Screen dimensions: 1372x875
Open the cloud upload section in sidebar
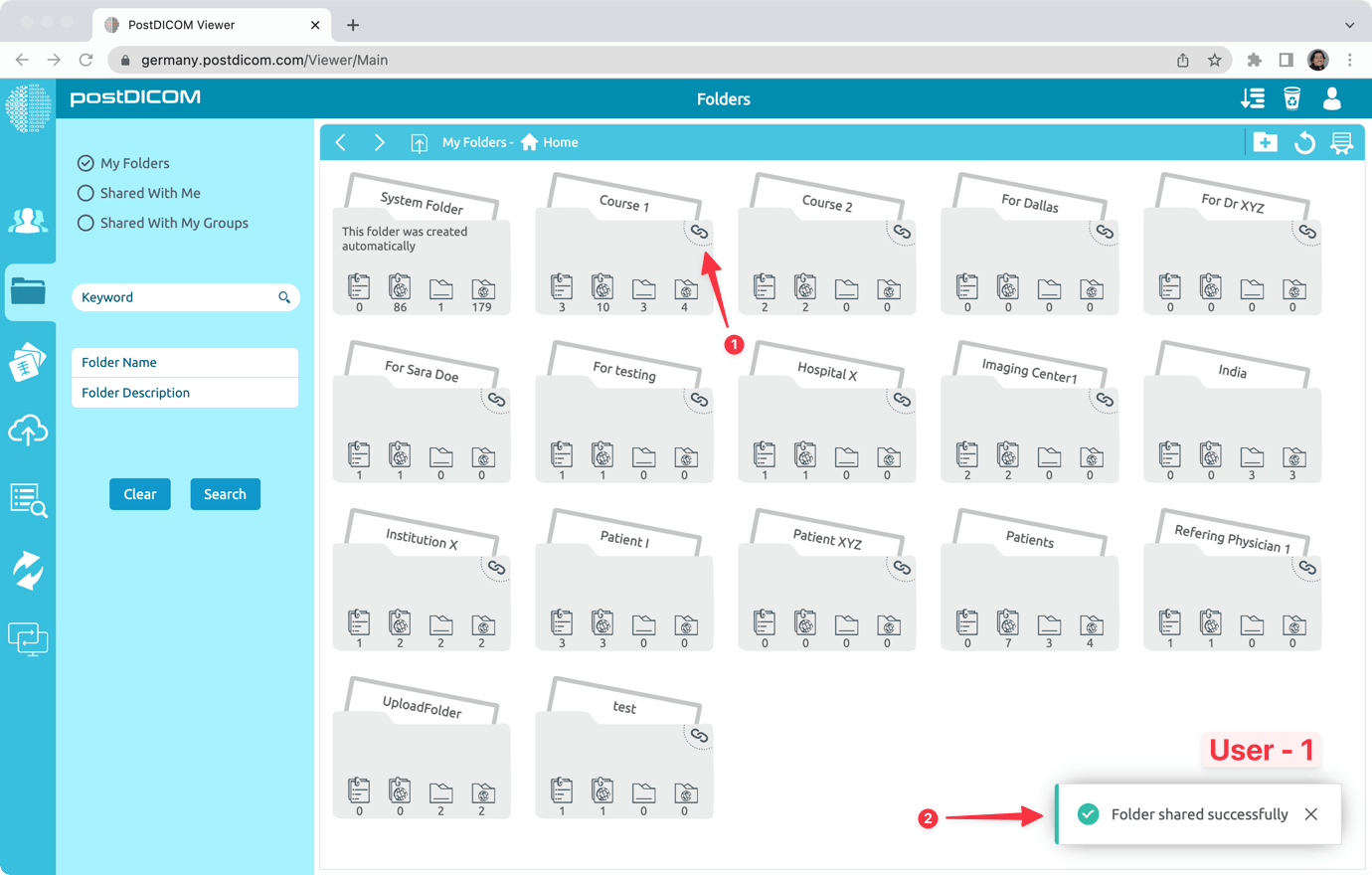(28, 430)
